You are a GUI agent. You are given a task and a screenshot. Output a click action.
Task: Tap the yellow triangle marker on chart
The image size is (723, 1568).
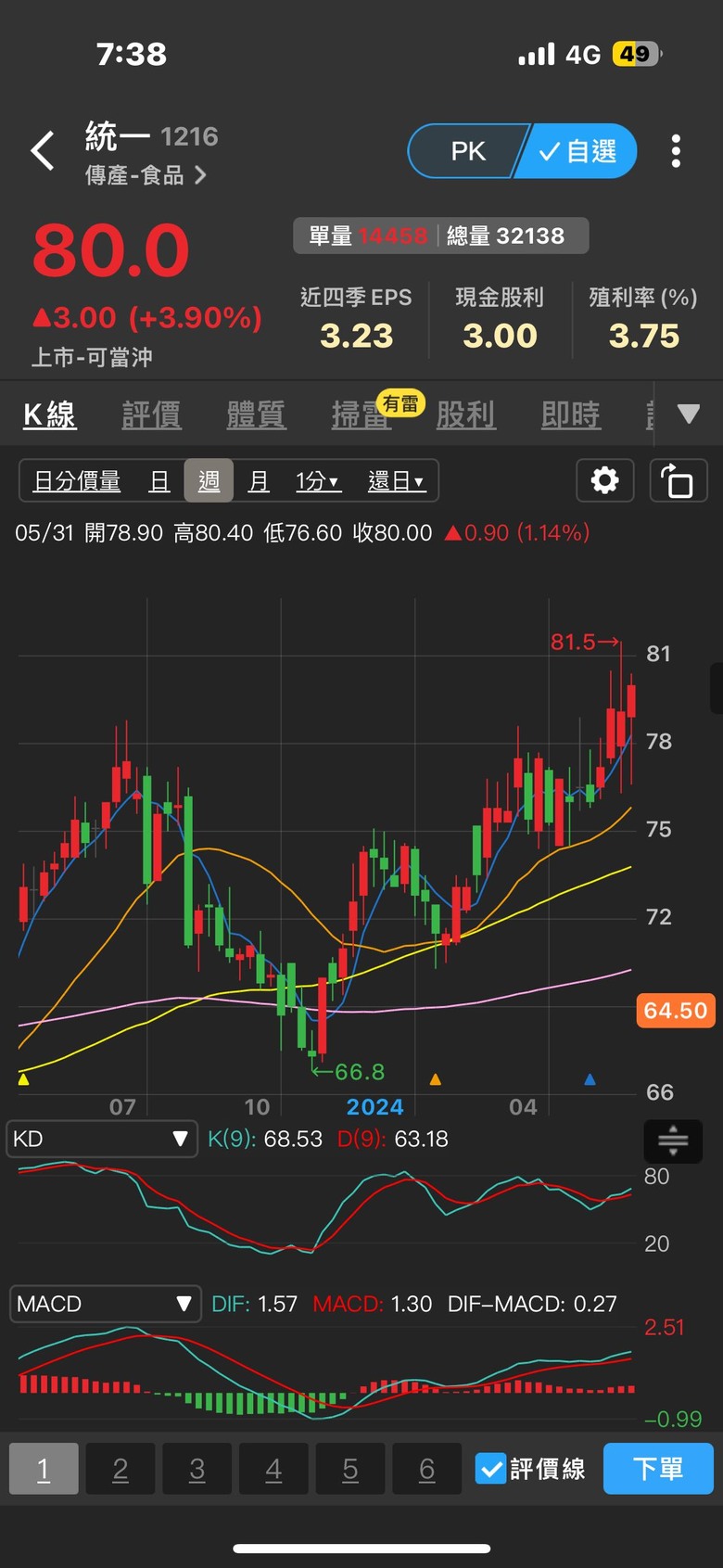coord(24,1078)
